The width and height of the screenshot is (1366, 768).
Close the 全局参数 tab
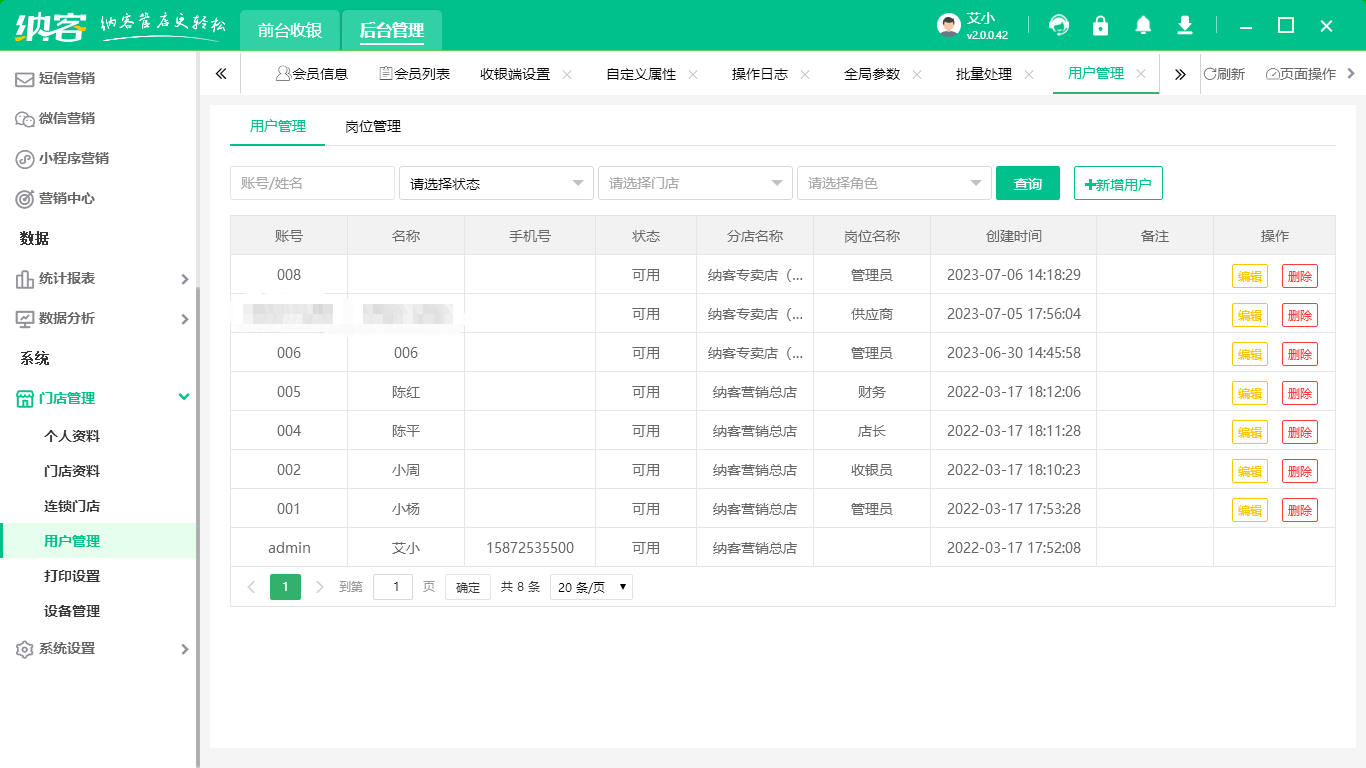(917, 74)
